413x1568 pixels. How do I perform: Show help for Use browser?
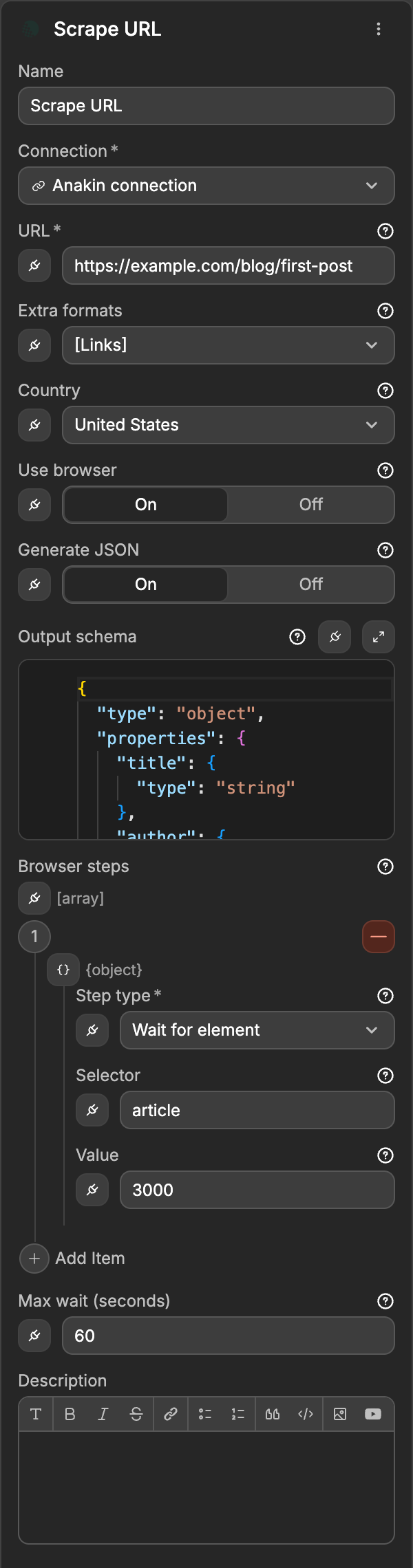(x=385, y=470)
